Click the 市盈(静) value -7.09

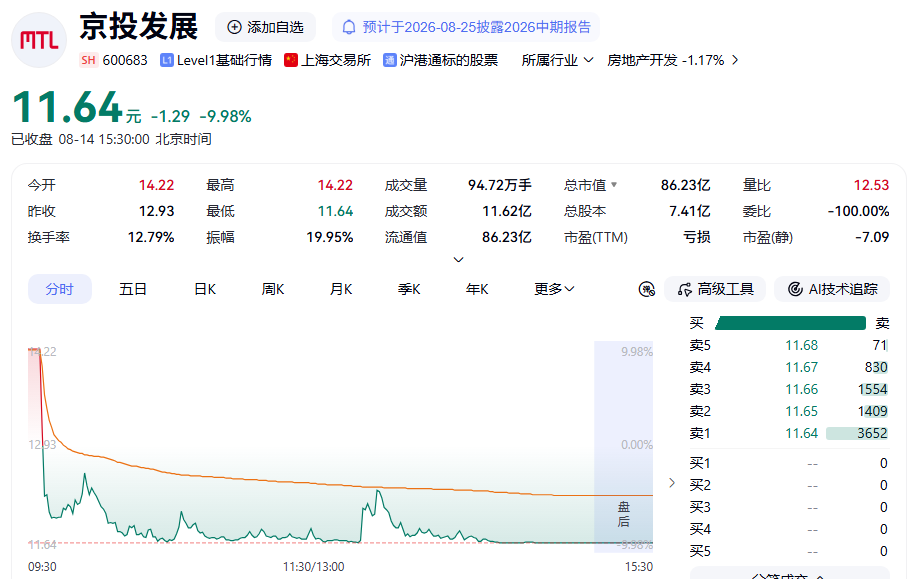tap(872, 237)
